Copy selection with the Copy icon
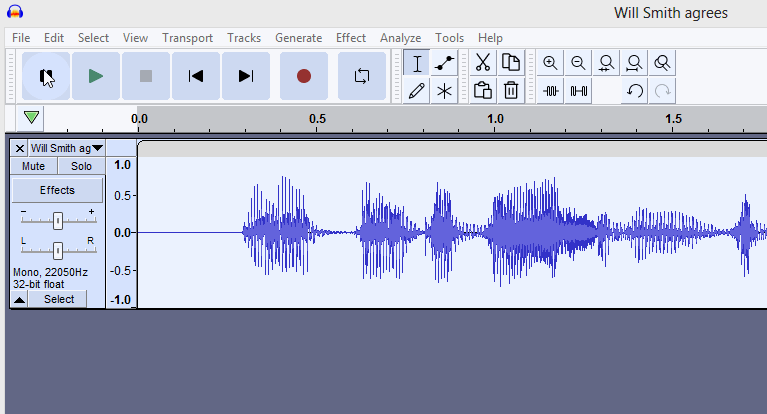 [x=511, y=63]
